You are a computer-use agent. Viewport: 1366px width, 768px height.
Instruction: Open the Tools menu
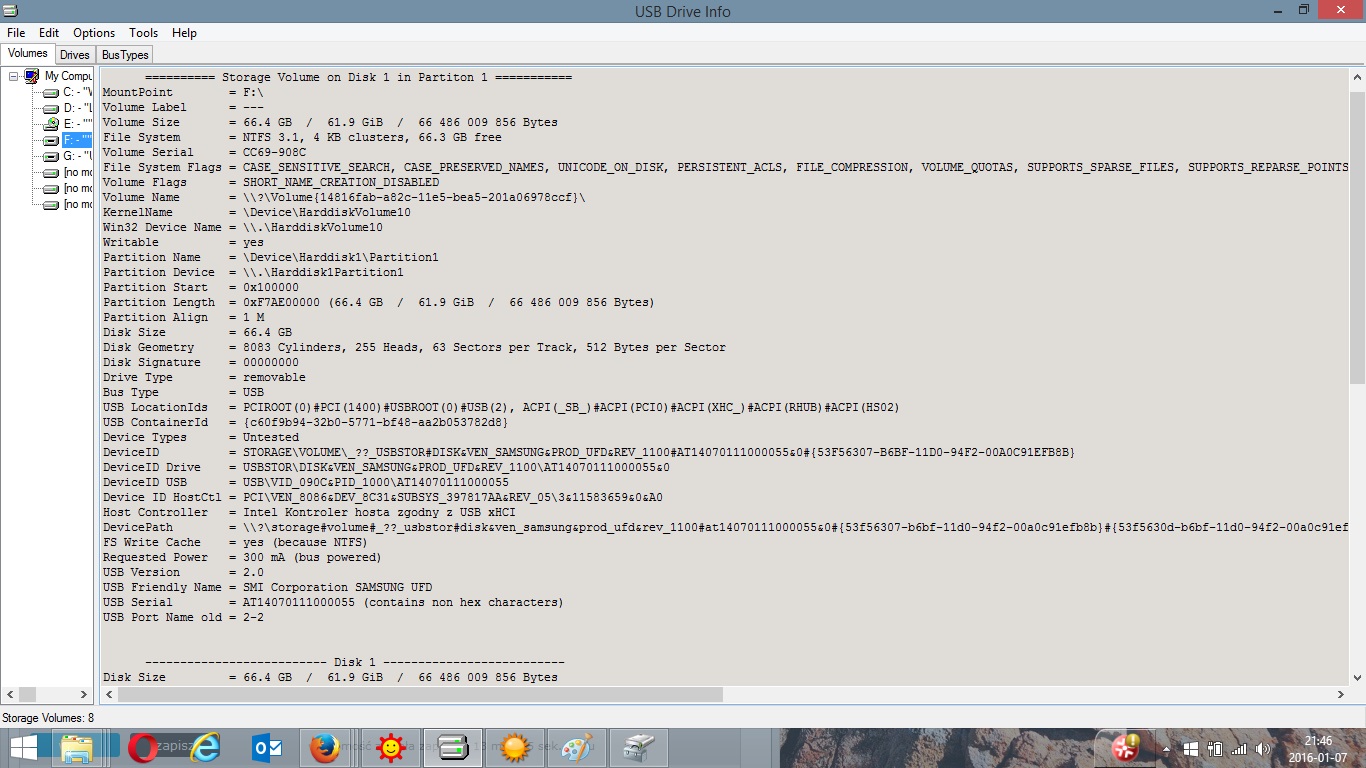[x=144, y=33]
